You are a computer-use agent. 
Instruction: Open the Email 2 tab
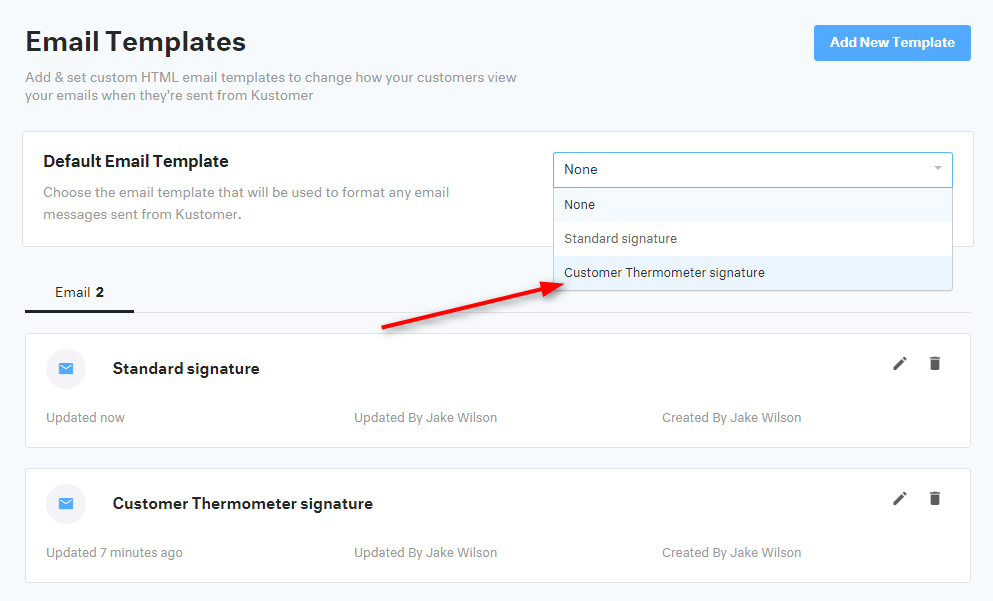click(79, 293)
